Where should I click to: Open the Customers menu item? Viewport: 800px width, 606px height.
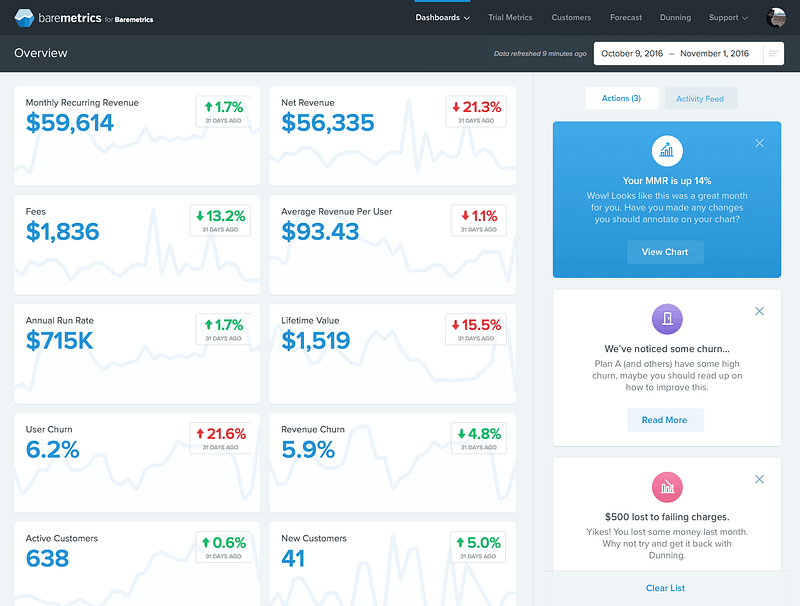click(571, 17)
